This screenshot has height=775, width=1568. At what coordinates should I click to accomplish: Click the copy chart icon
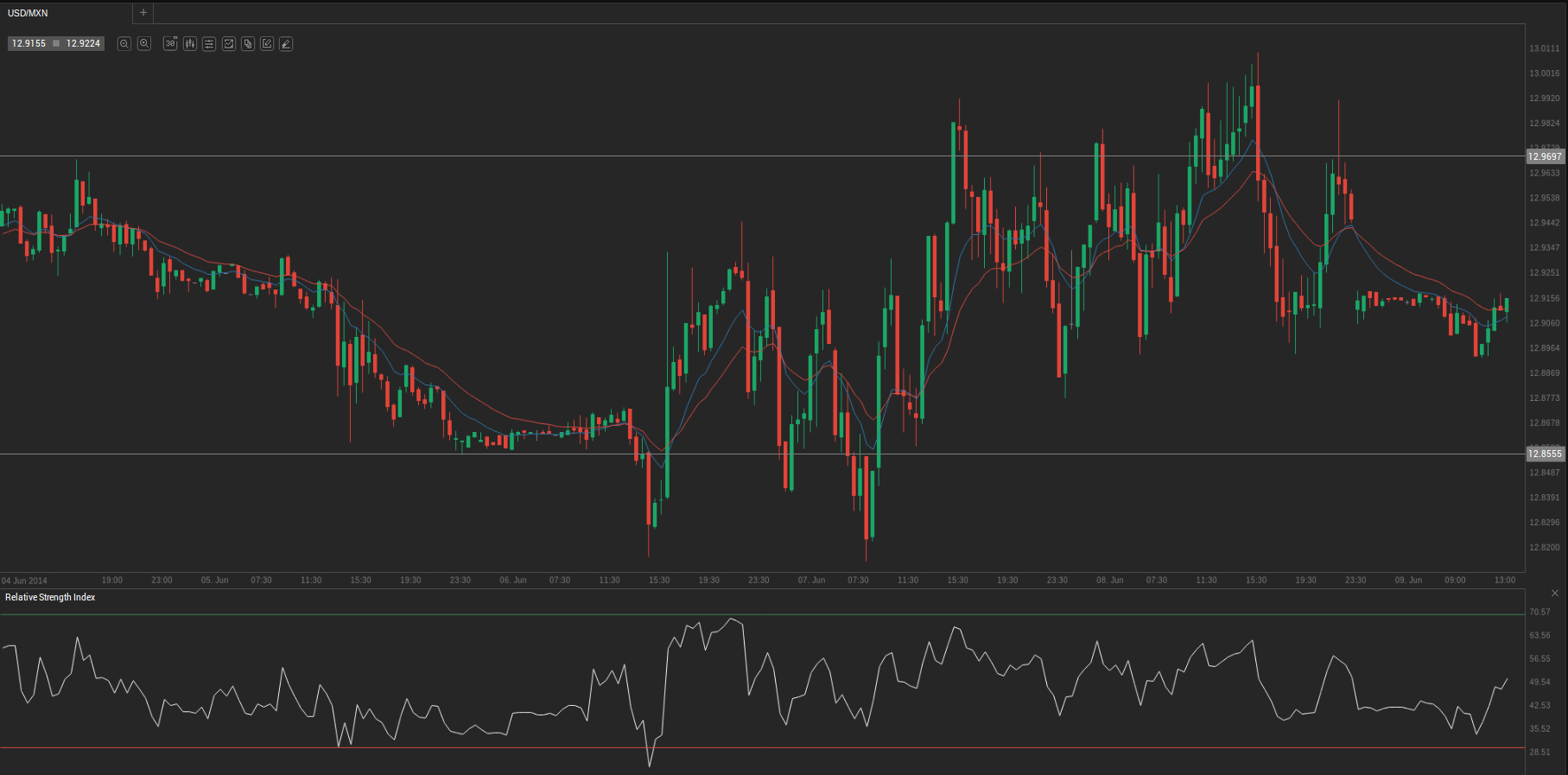[x=248, y=43]
